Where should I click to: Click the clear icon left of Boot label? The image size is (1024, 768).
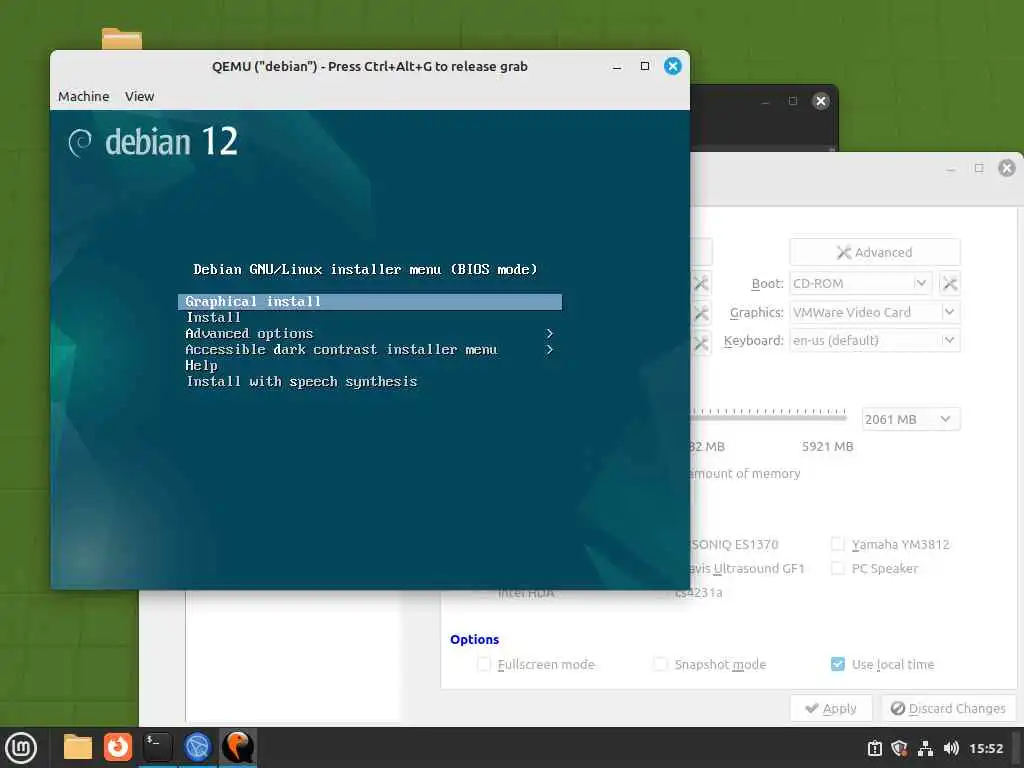pos(701,283)
